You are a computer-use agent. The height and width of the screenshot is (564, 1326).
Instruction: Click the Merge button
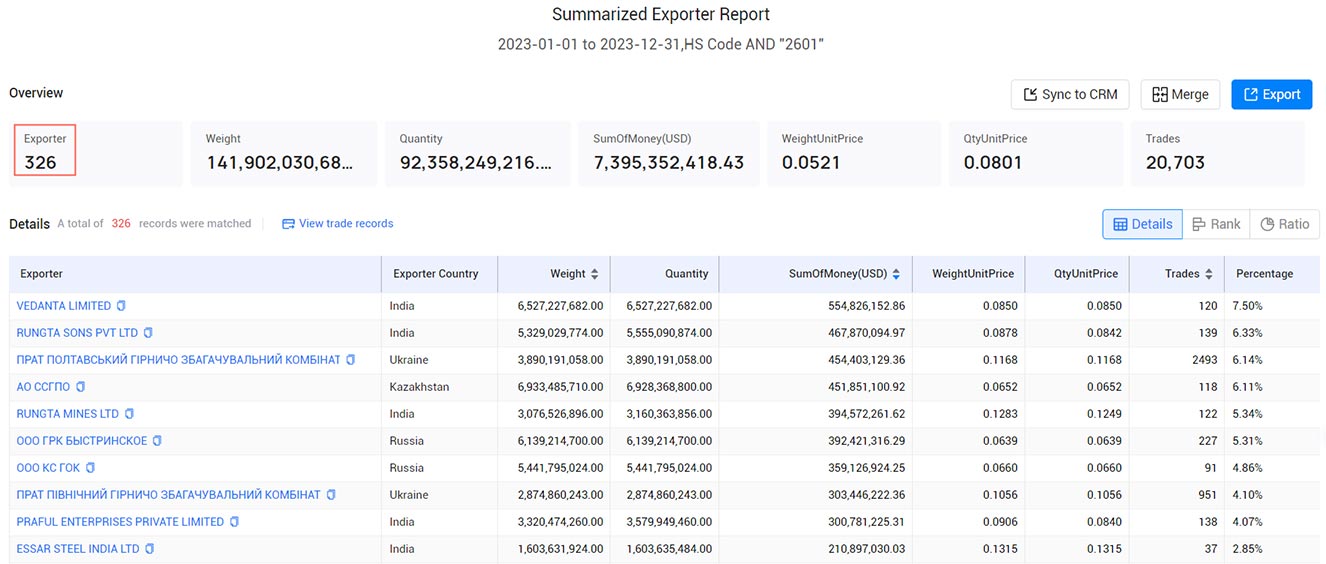[1180, 94]
